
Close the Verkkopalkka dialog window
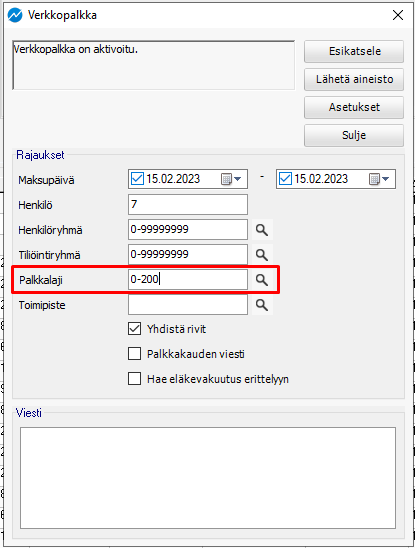398,15
